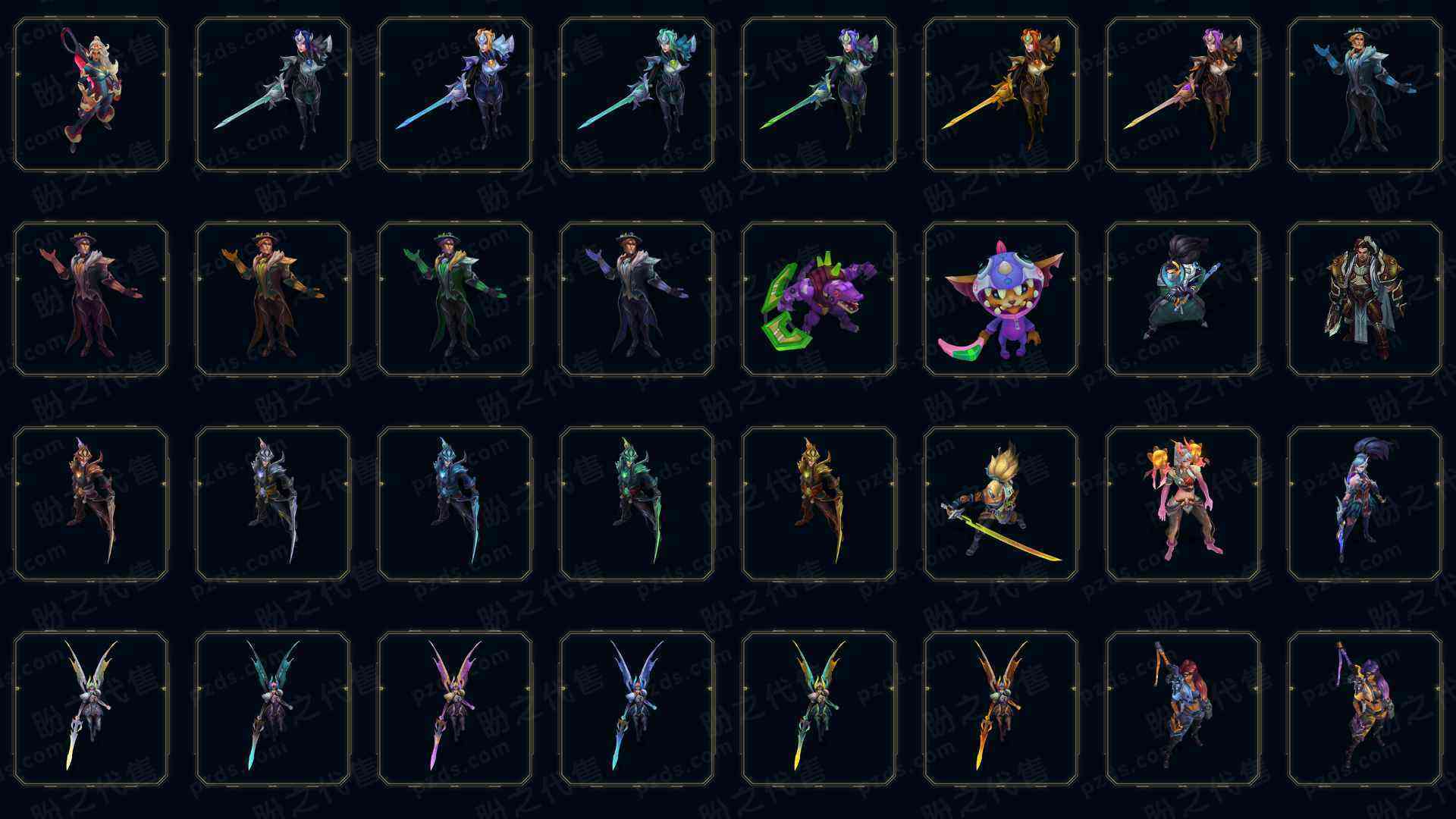Select the green-coat gentleman chroma
Image resolution: width=1456 pixels, height=819 pixels.
(455, 299)
